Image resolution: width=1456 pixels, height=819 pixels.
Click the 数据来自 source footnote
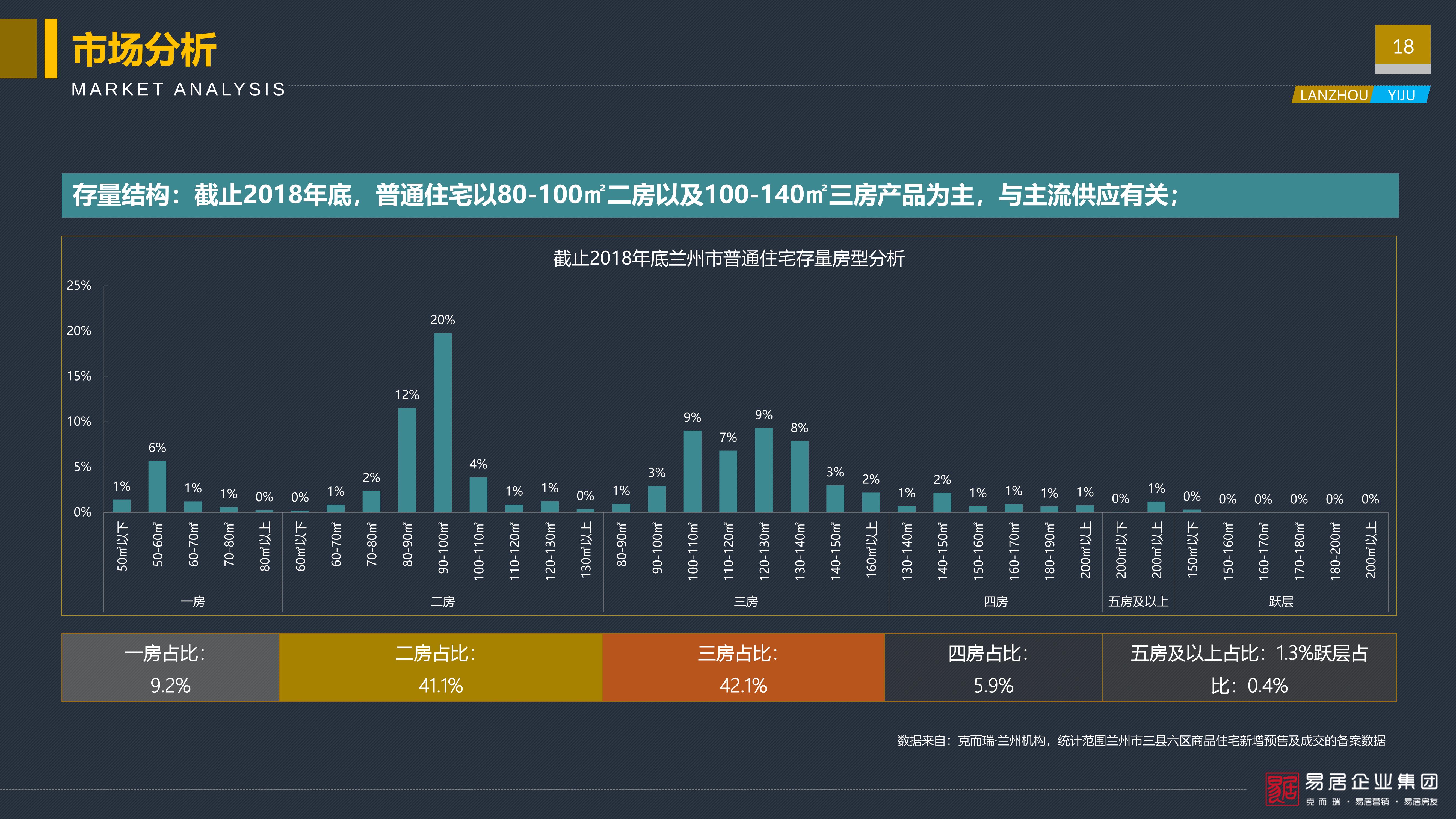pos(1141,740)
